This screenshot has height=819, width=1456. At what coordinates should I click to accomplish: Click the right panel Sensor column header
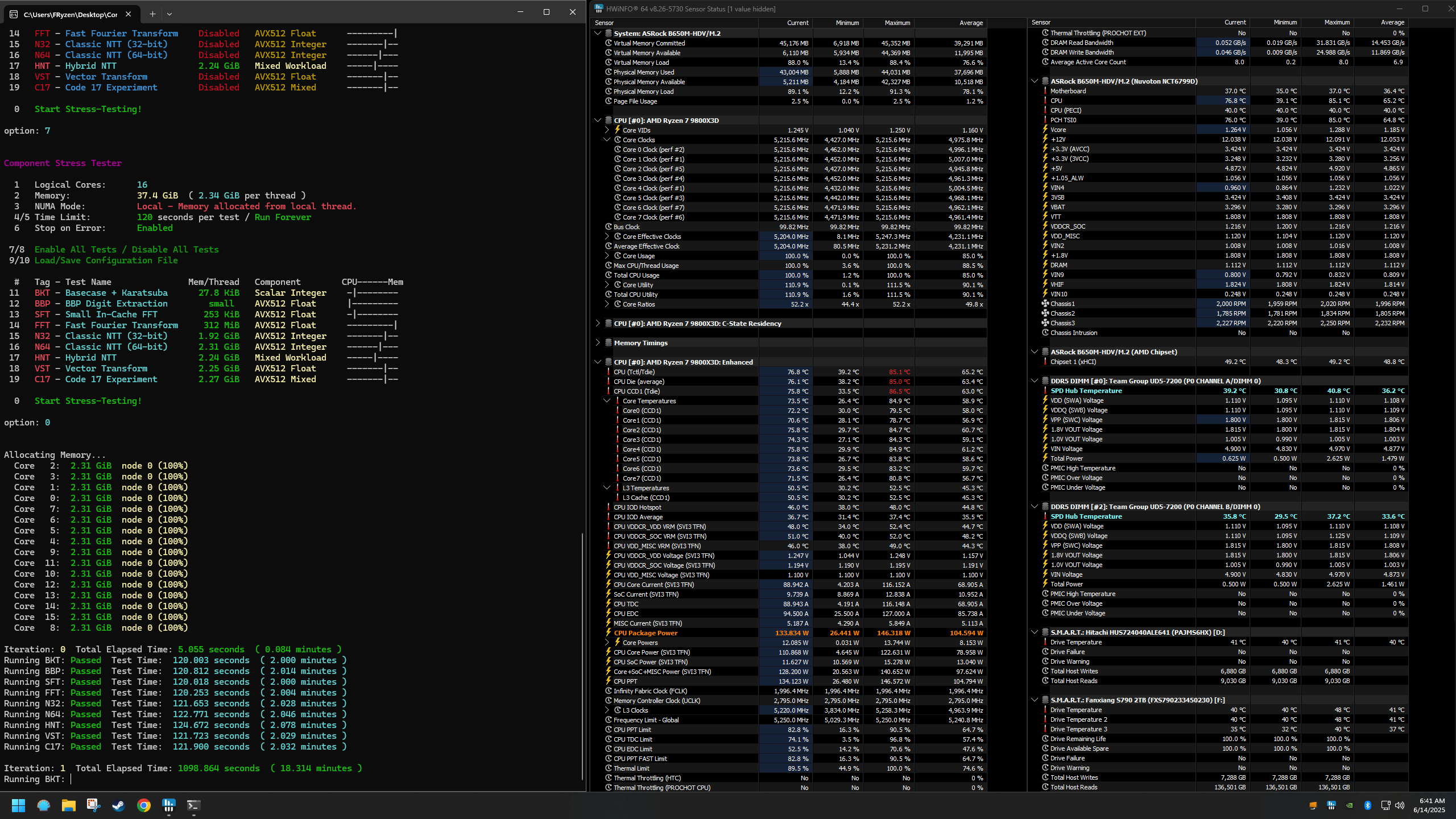[1112, 23]
